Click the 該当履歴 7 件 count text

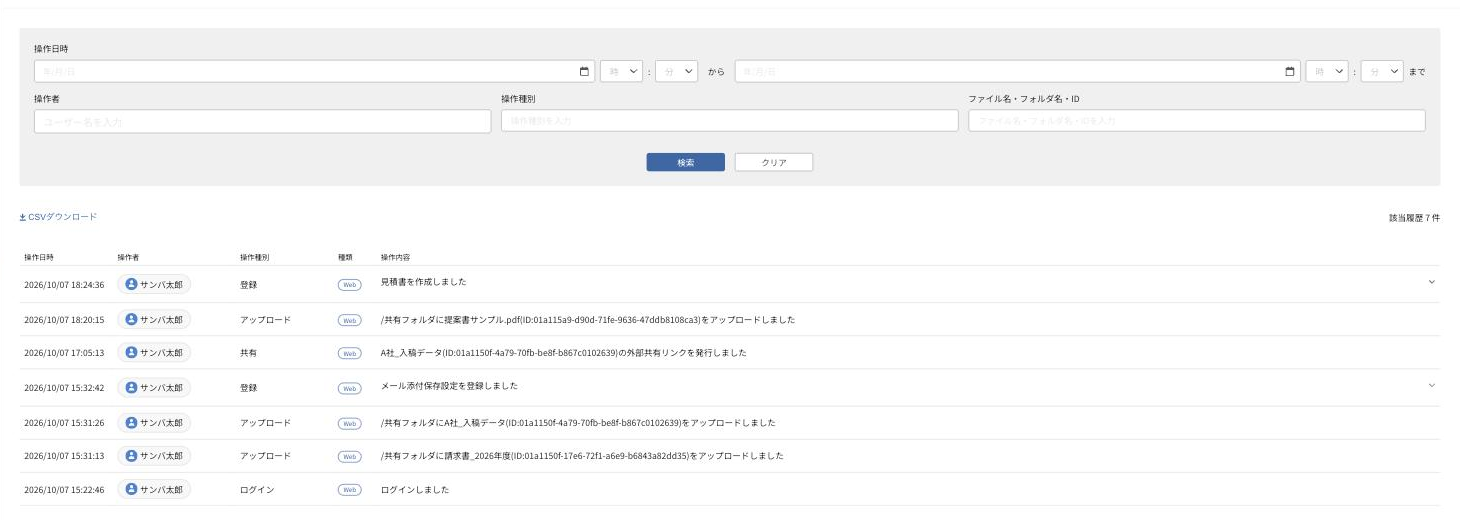[1413, 217]
